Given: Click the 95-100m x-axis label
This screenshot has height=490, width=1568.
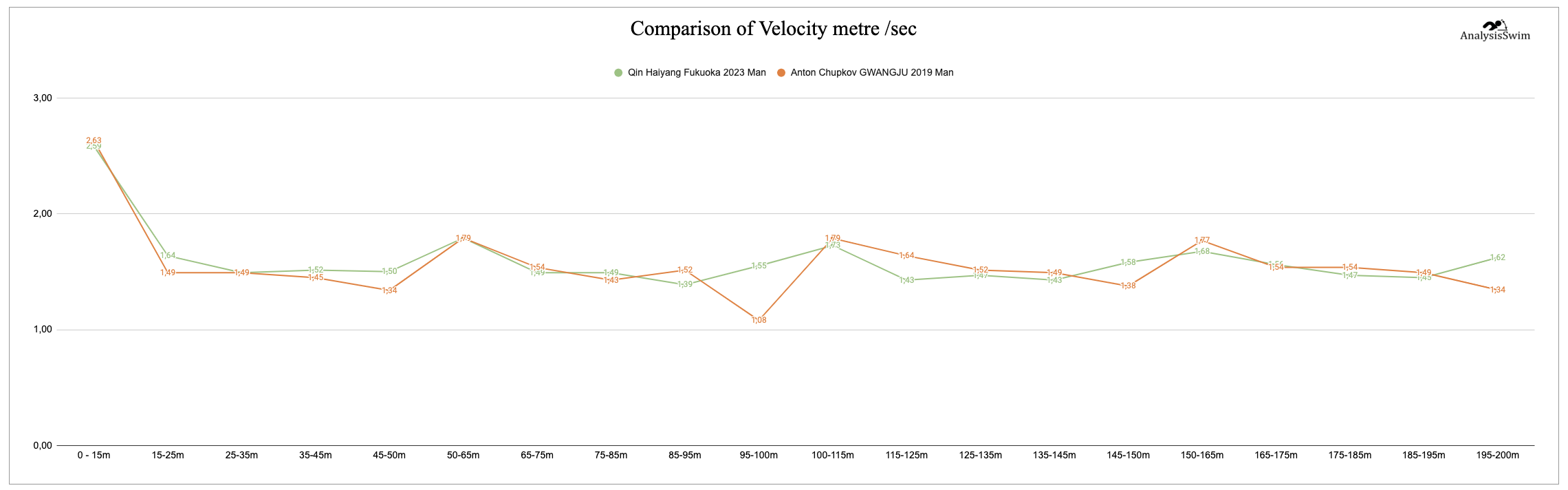Looking at the screenshot, I should pos(759,455).
